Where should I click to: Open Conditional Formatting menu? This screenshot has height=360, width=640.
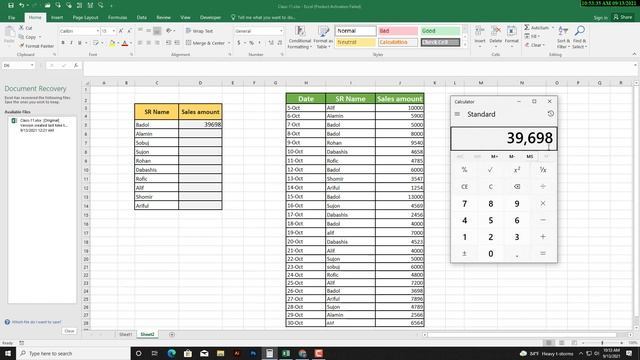tap(300, 38)
